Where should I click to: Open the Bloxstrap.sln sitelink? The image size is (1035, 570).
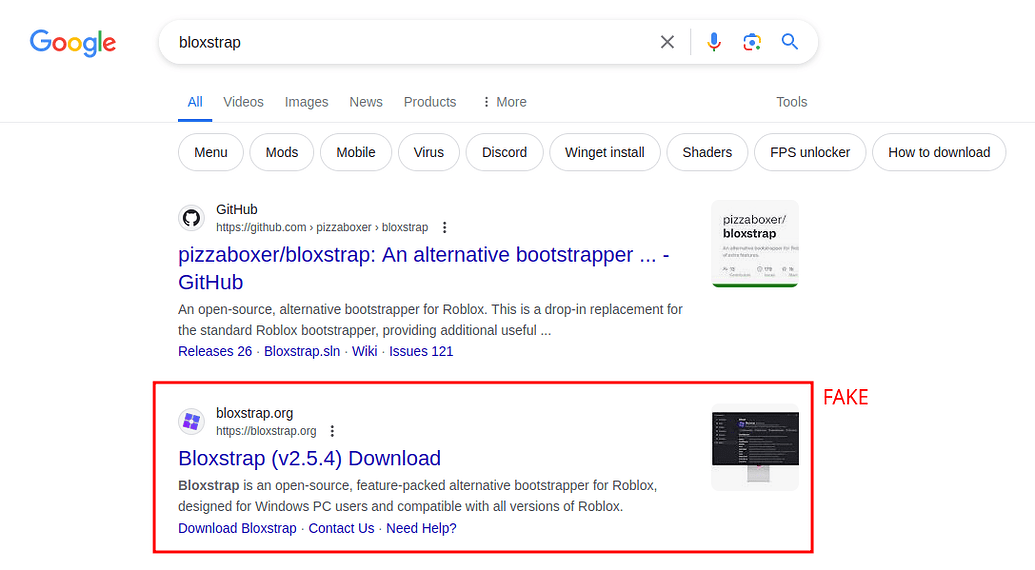(x=302, y=352)
